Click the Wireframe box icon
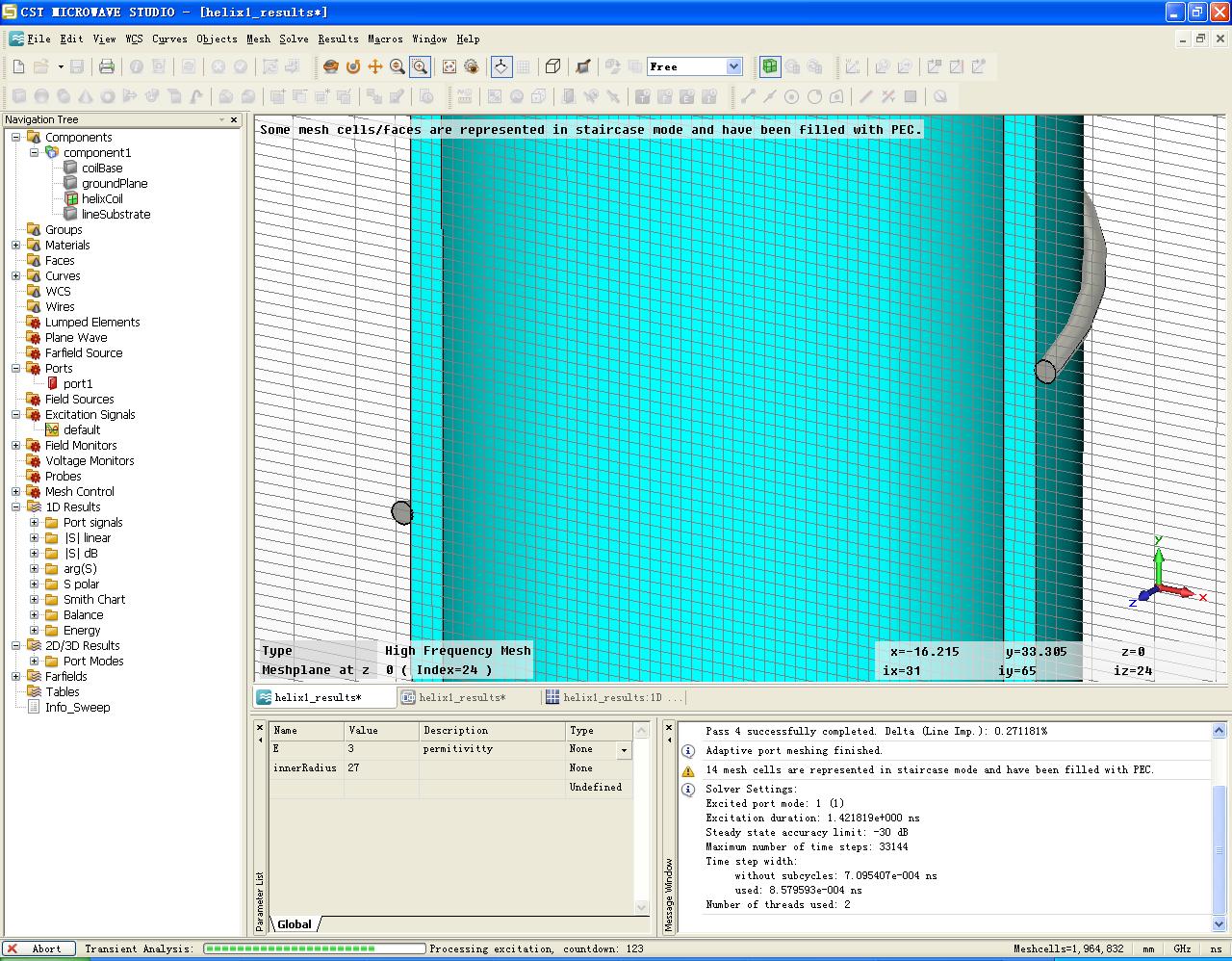Image resolution: width=1232 pixels, height=961 pixels. 552,66
